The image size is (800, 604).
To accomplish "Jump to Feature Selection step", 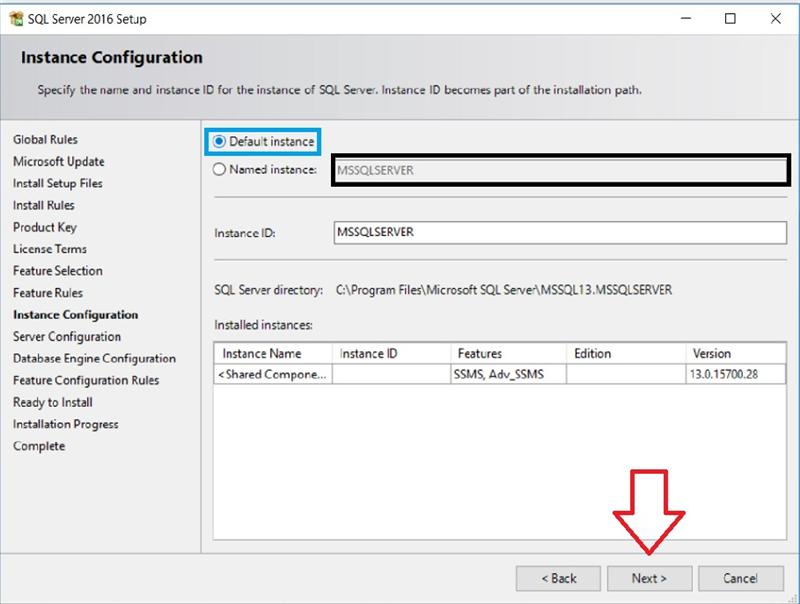I will [57, 272].
